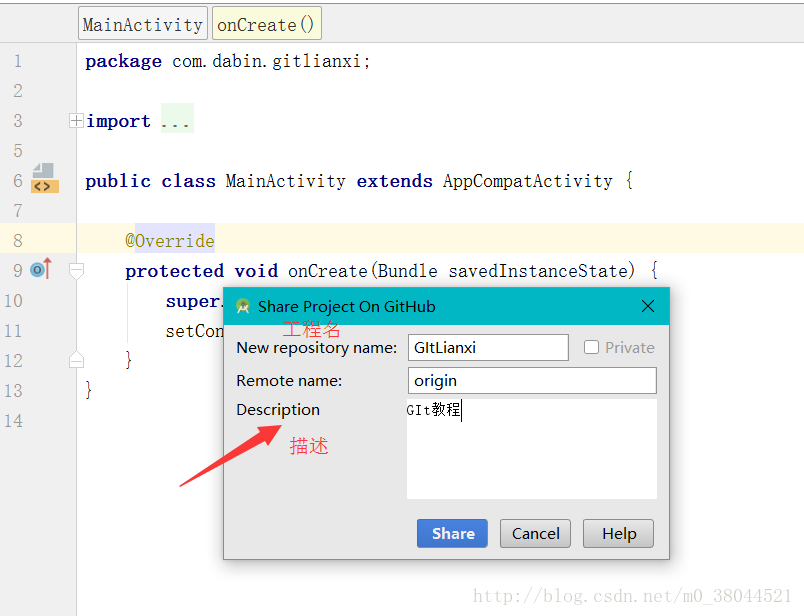Click AppCompatActivity in the class declaration
Screen dimensions: 804x616
click(x=528, y=181)
